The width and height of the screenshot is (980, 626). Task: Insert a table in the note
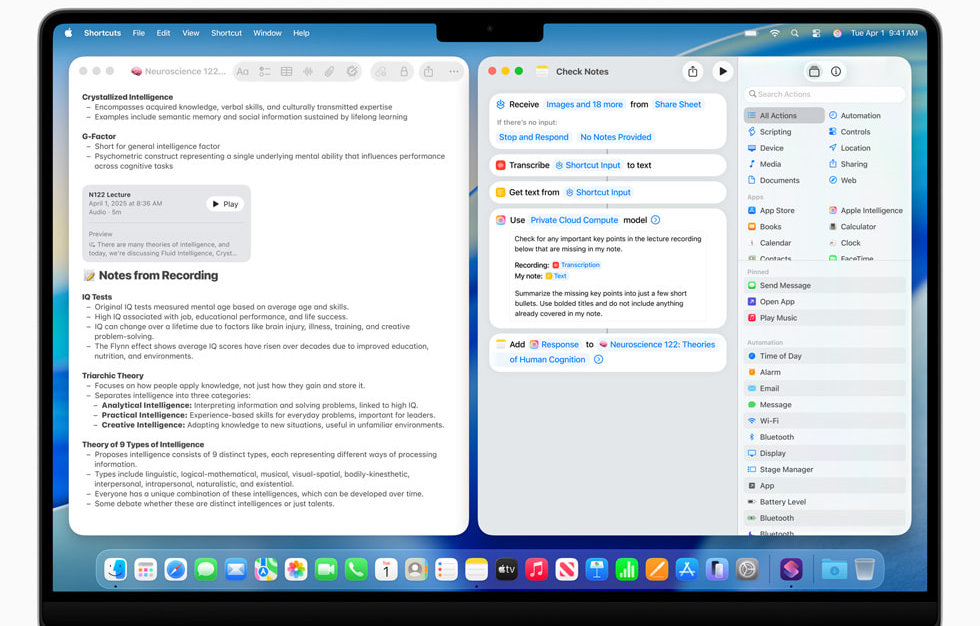tap(287, 72)
